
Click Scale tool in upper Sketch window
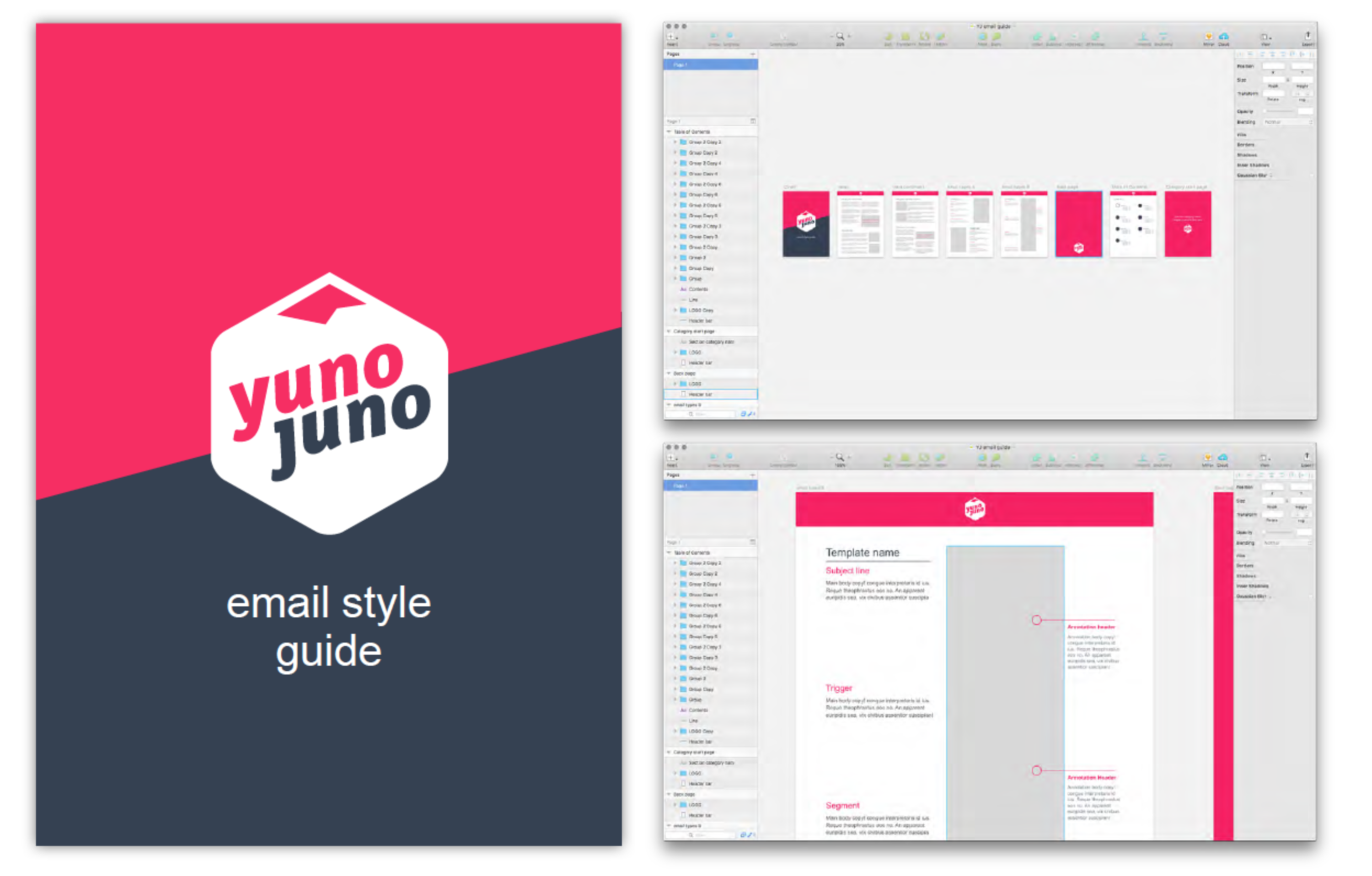tap(996, 38)
